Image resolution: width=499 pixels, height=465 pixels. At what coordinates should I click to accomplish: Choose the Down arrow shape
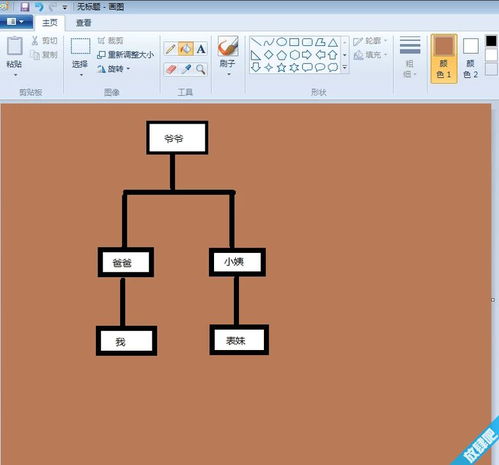[256, 67]
